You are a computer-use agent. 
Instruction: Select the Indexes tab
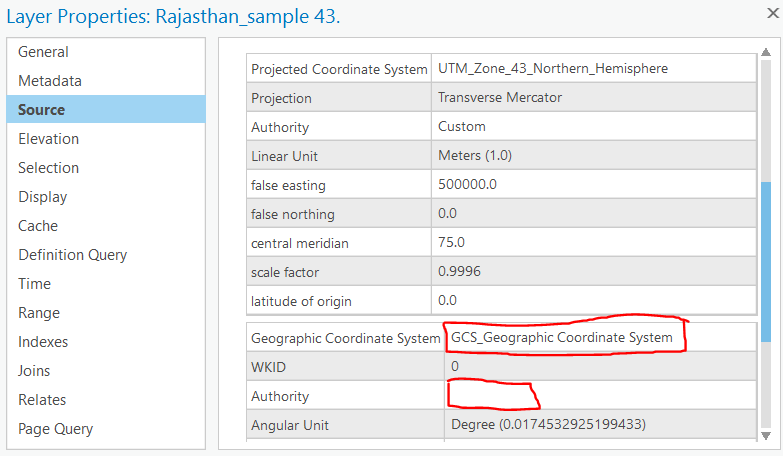click(x=43, y=342)
